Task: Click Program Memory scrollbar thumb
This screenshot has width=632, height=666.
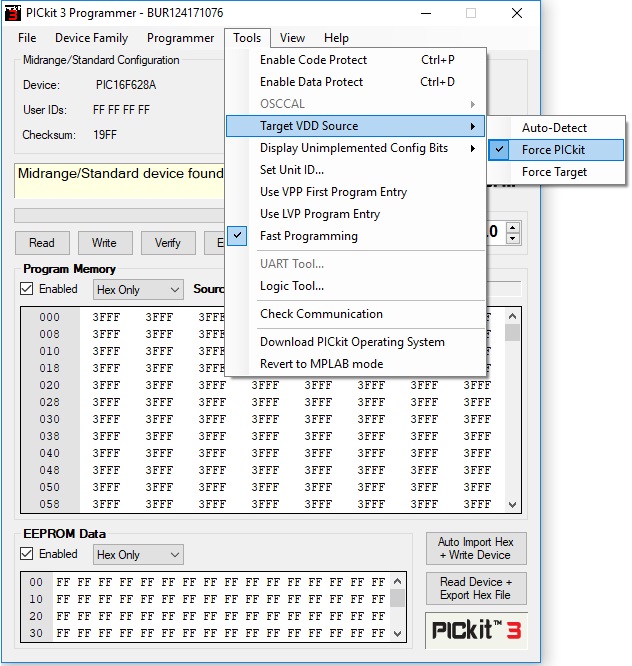Action: (x=513, y=333)
